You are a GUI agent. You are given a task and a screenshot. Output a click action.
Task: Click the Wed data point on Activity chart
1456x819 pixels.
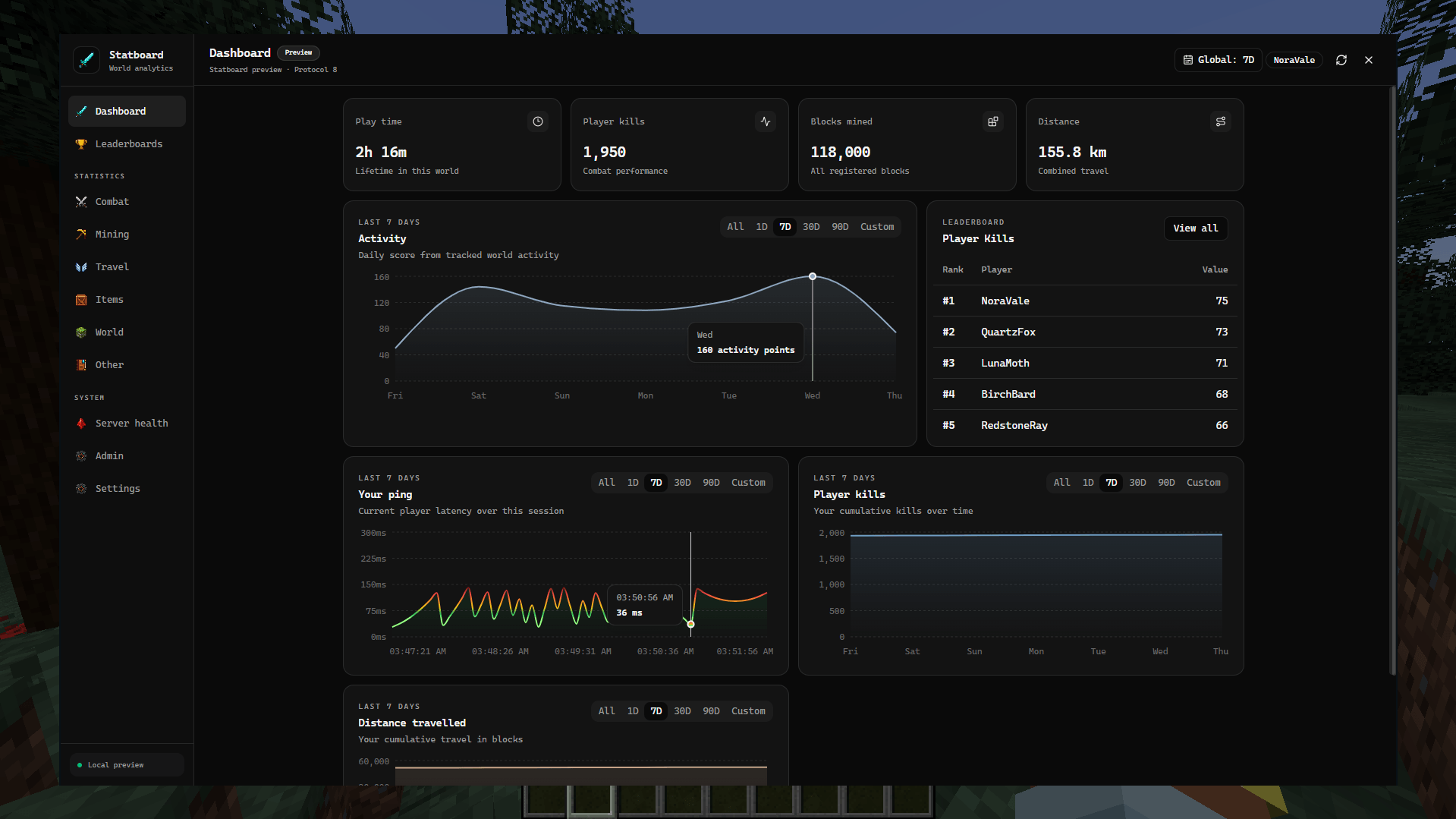[x=813, y=276]
